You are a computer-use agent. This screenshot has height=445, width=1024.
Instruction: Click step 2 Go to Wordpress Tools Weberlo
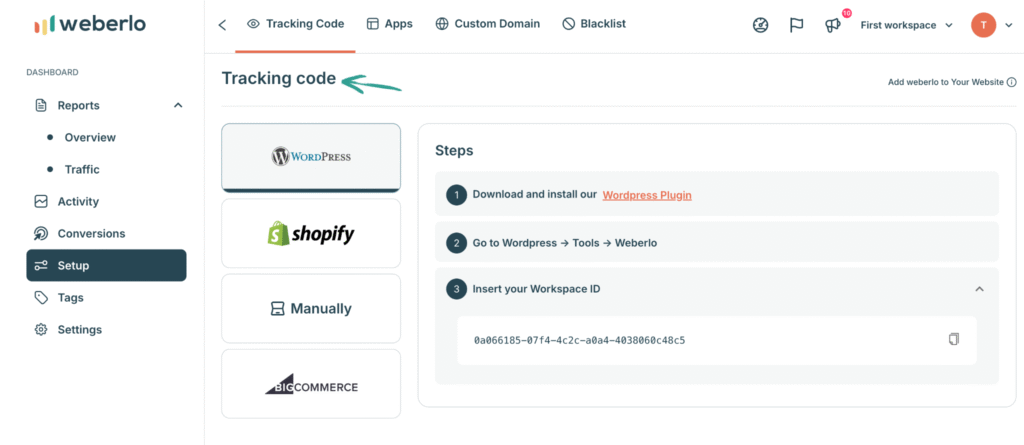[716, 242]
